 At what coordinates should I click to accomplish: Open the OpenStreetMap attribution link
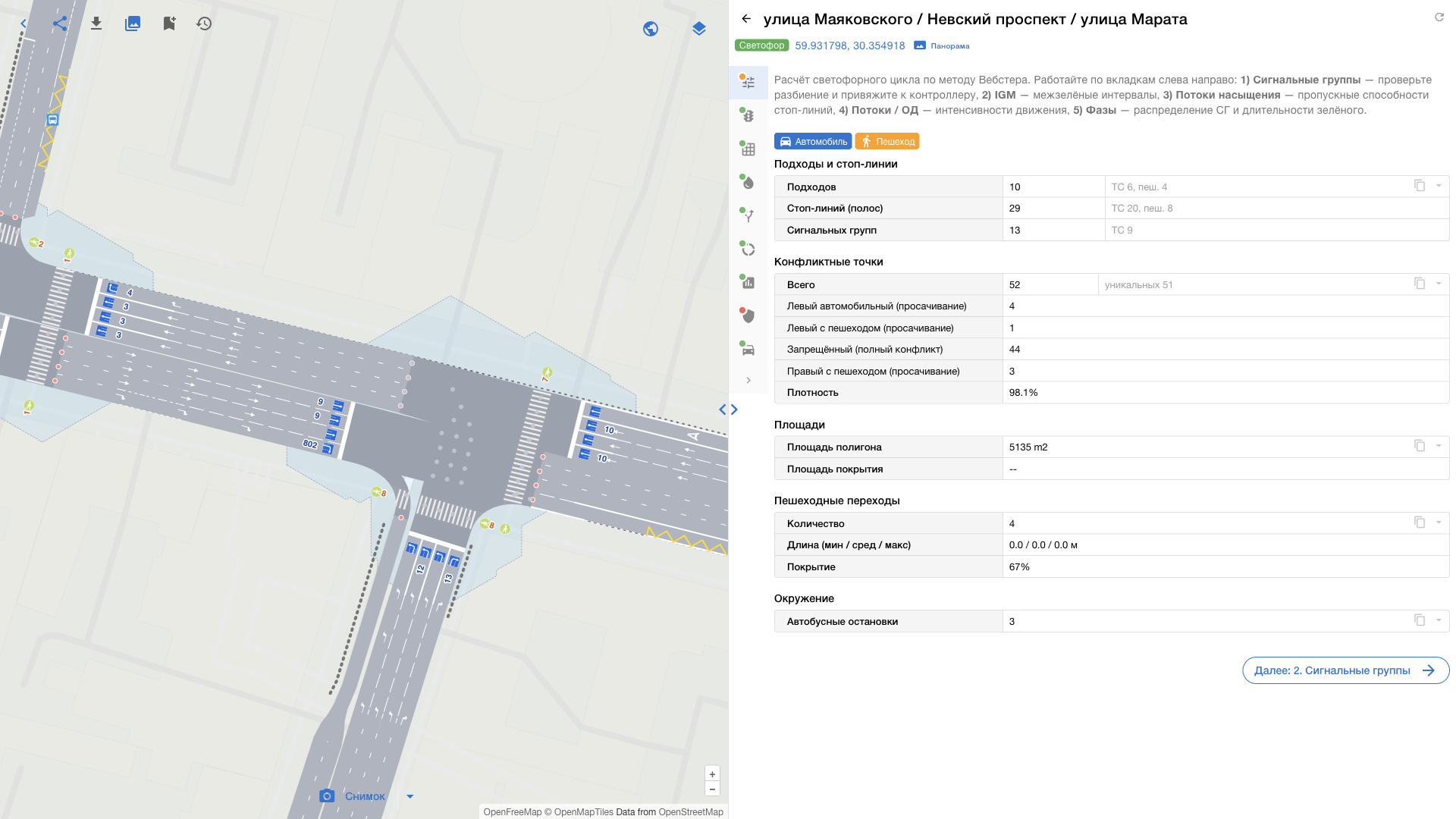coord(691,812)
